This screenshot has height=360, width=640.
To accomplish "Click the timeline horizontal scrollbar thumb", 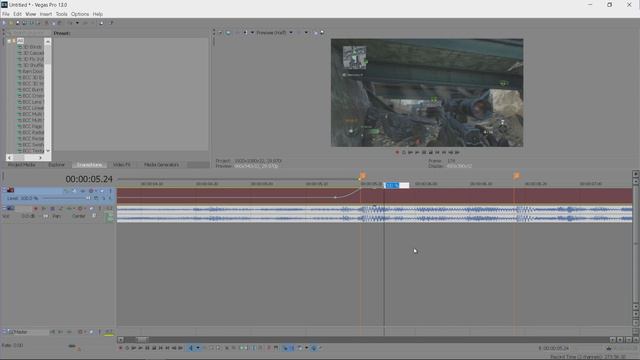I will 142,340.
